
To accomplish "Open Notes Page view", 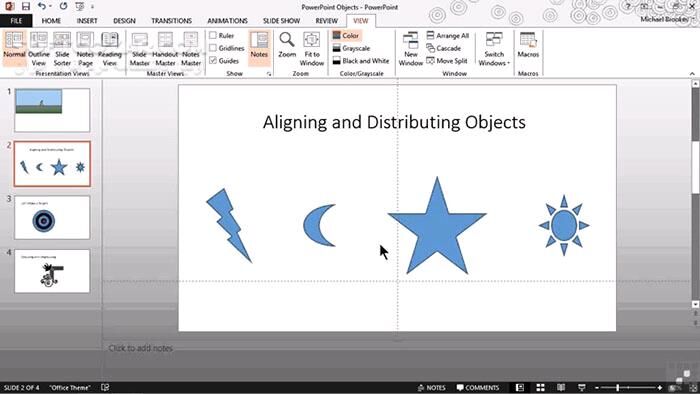I will (x=85, y=48).
